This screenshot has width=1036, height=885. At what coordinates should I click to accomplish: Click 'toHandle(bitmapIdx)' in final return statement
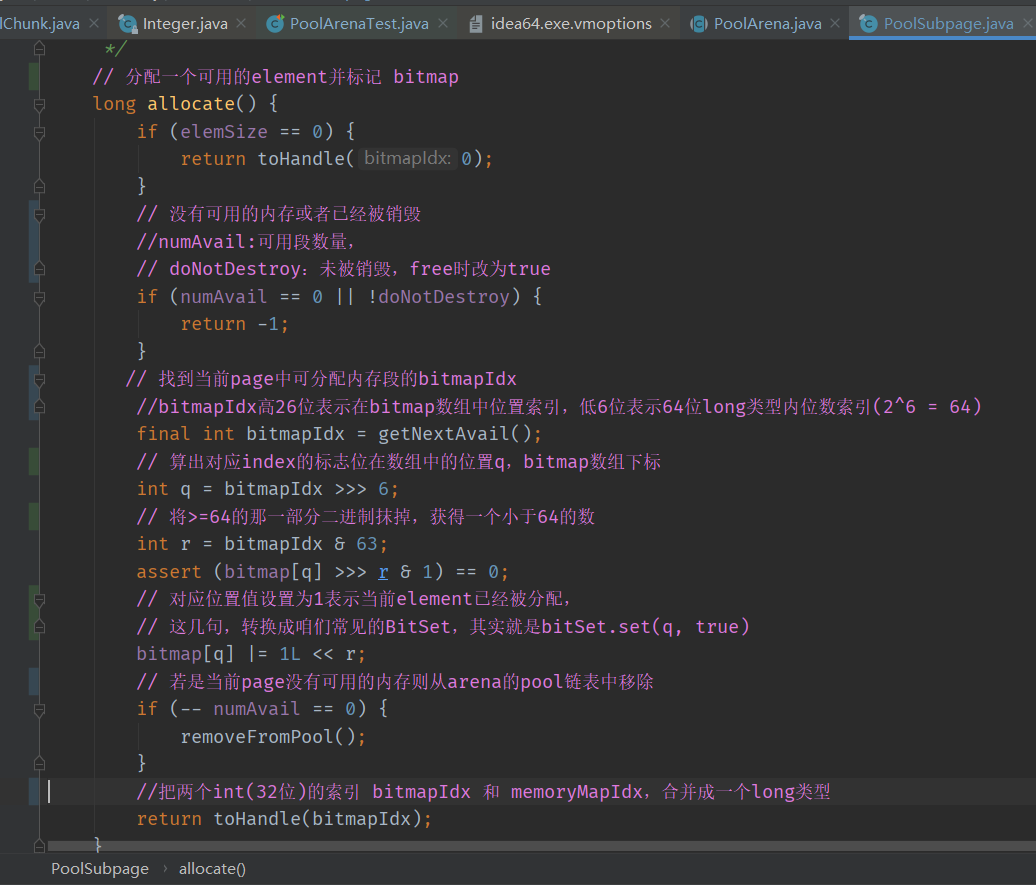click(317, 819)
